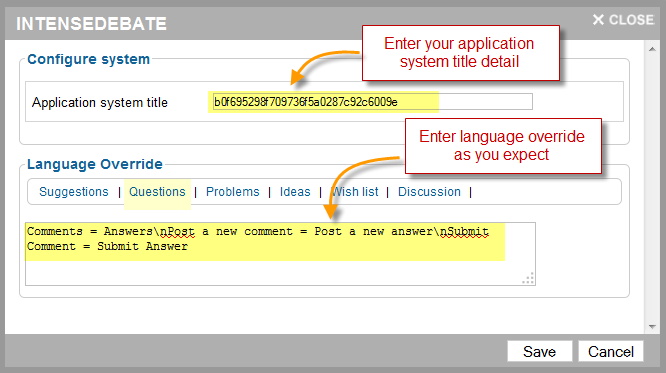The height and width of the screenshot is (373, 666).
Task: Switch to the Discussion tab
Action: (429, 192)
